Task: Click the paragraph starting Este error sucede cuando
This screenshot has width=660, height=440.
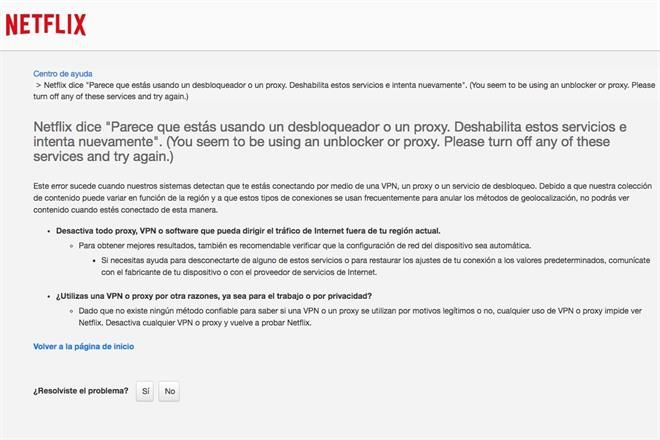Action: point(343,197)
